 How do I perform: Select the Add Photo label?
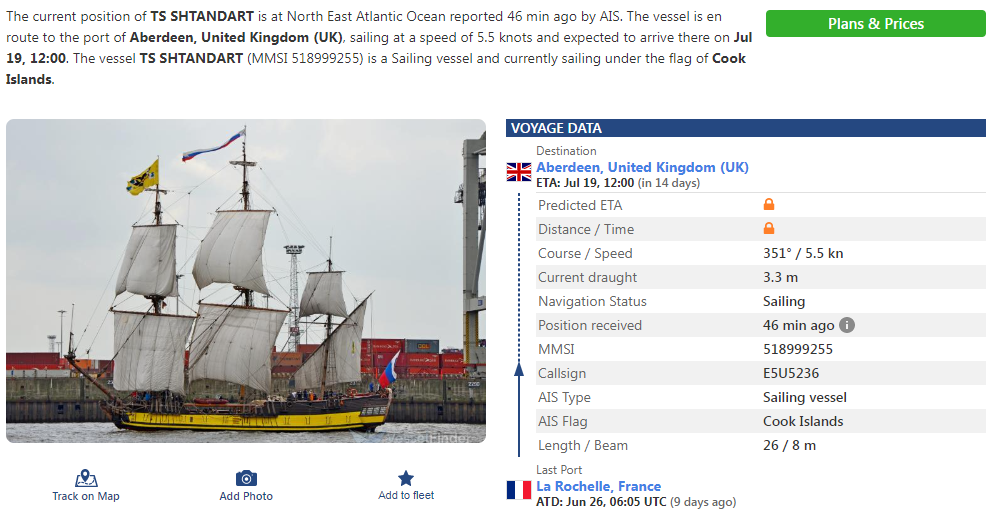(246, 496)
